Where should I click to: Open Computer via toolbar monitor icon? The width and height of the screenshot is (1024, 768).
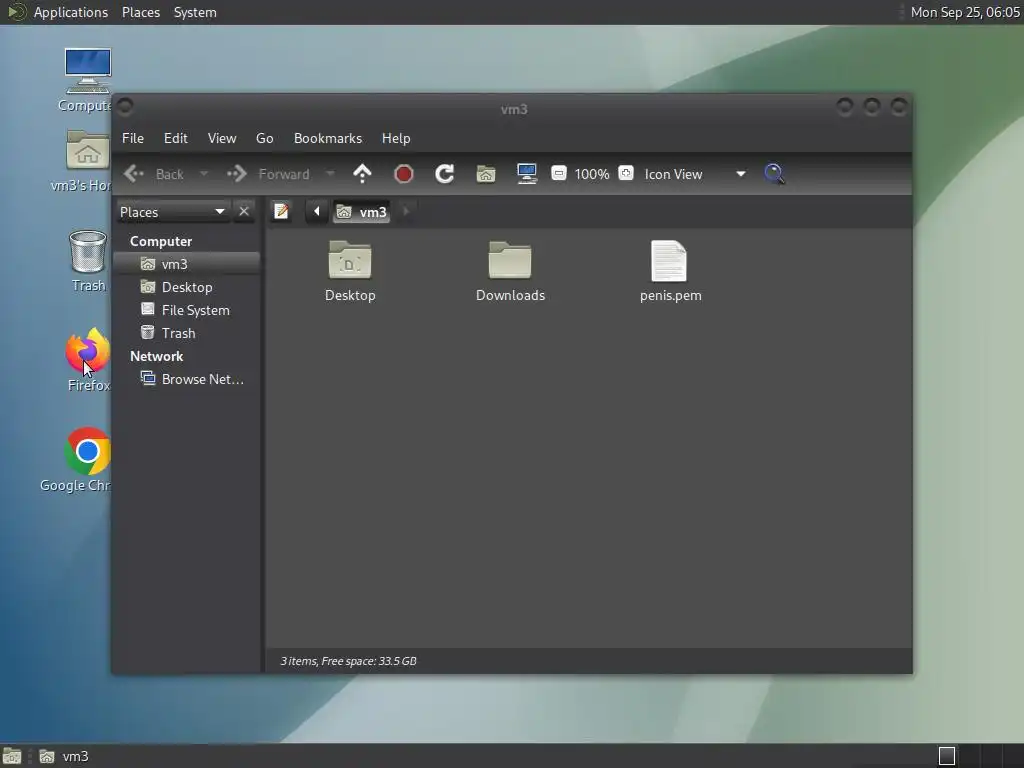pyautogui.click(x=527, y=174)
